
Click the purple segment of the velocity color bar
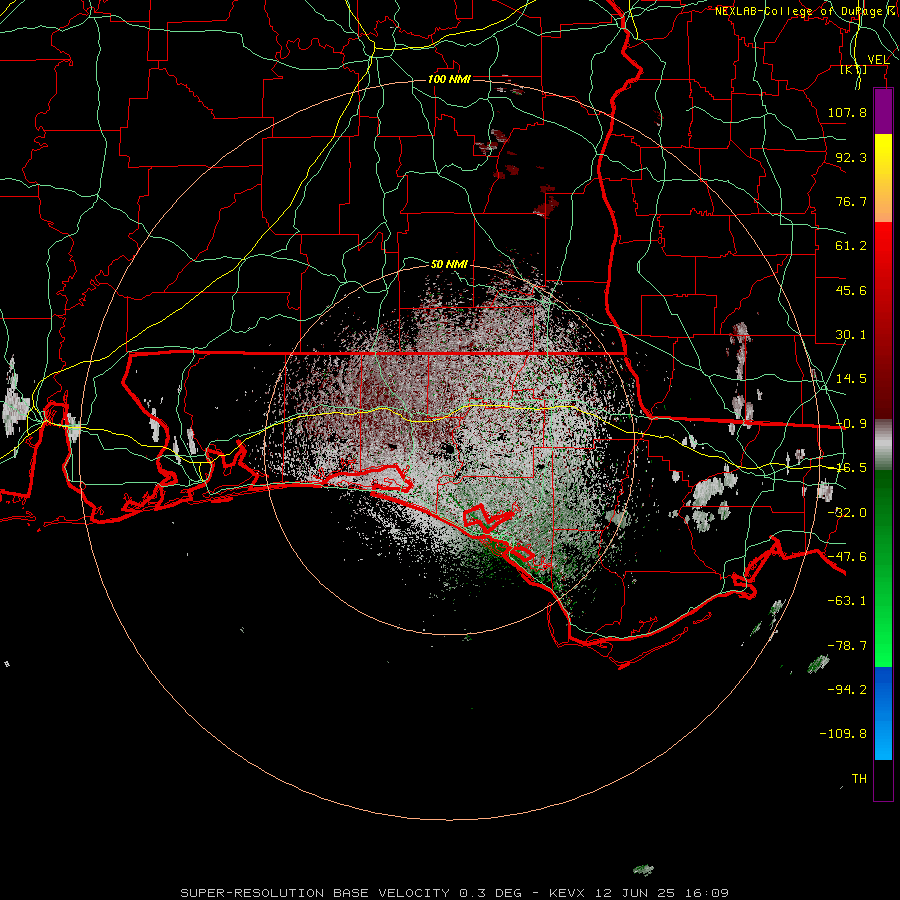(x=883, y=111)
